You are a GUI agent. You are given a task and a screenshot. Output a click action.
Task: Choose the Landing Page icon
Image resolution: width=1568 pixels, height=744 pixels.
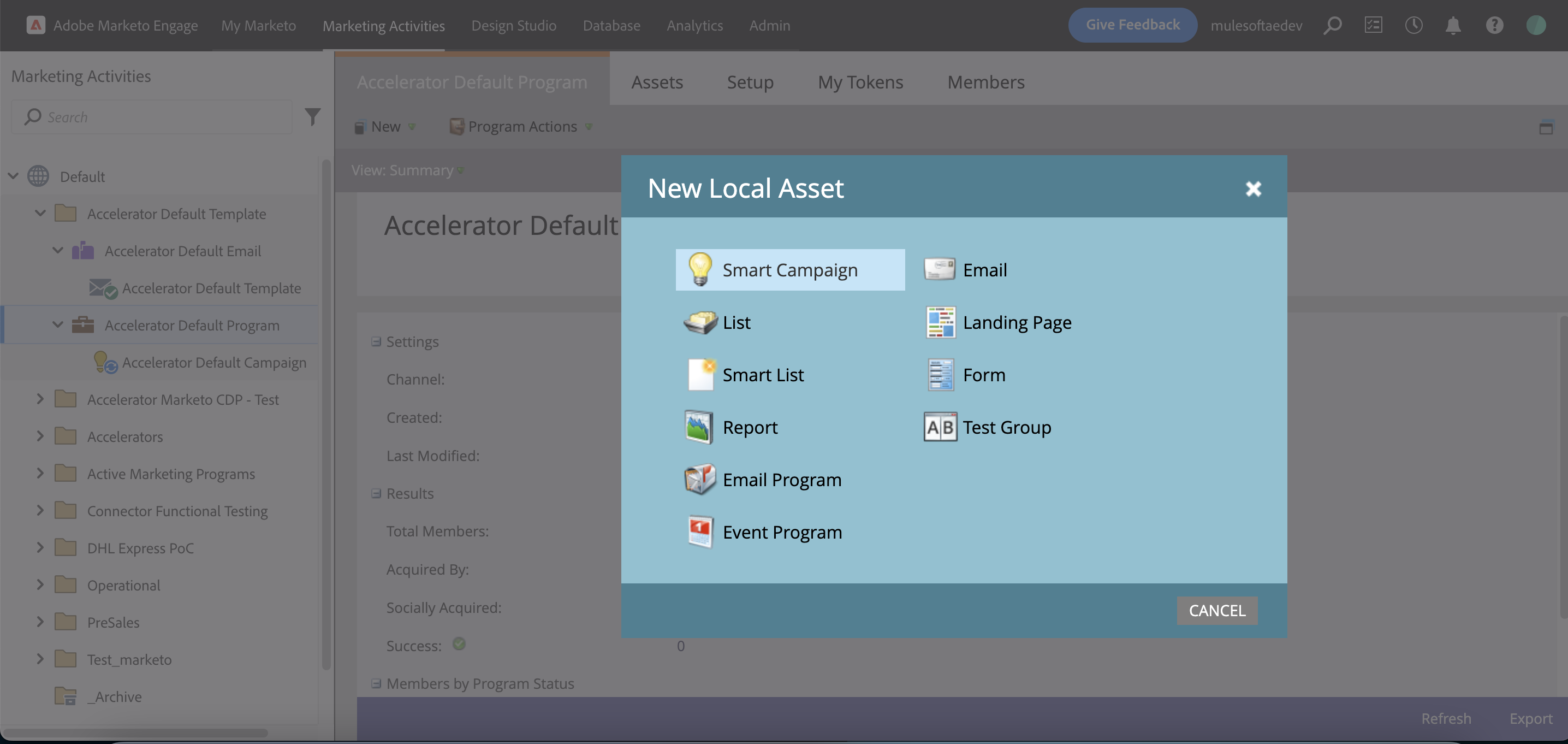pyautogui.click(x=941, y=322)
